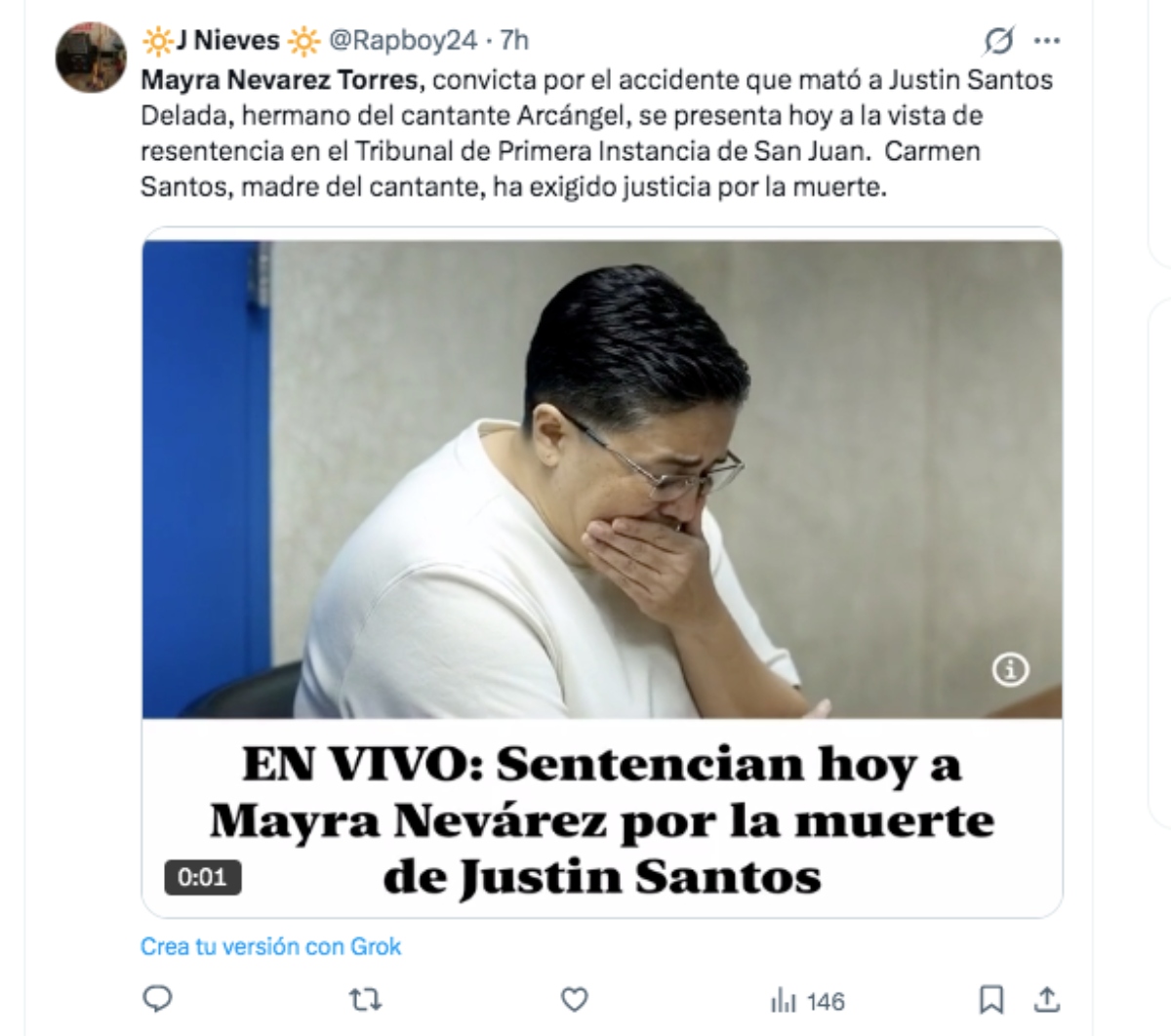
Task: Click the EN VIVO headline caption
Action: [x=602, y=819]
